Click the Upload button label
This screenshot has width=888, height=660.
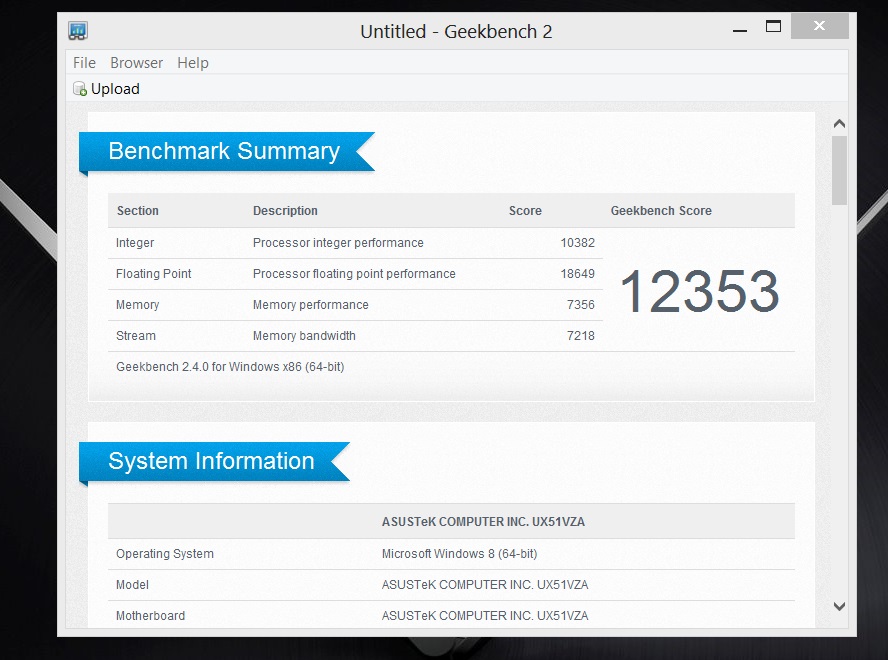(115, 89)
